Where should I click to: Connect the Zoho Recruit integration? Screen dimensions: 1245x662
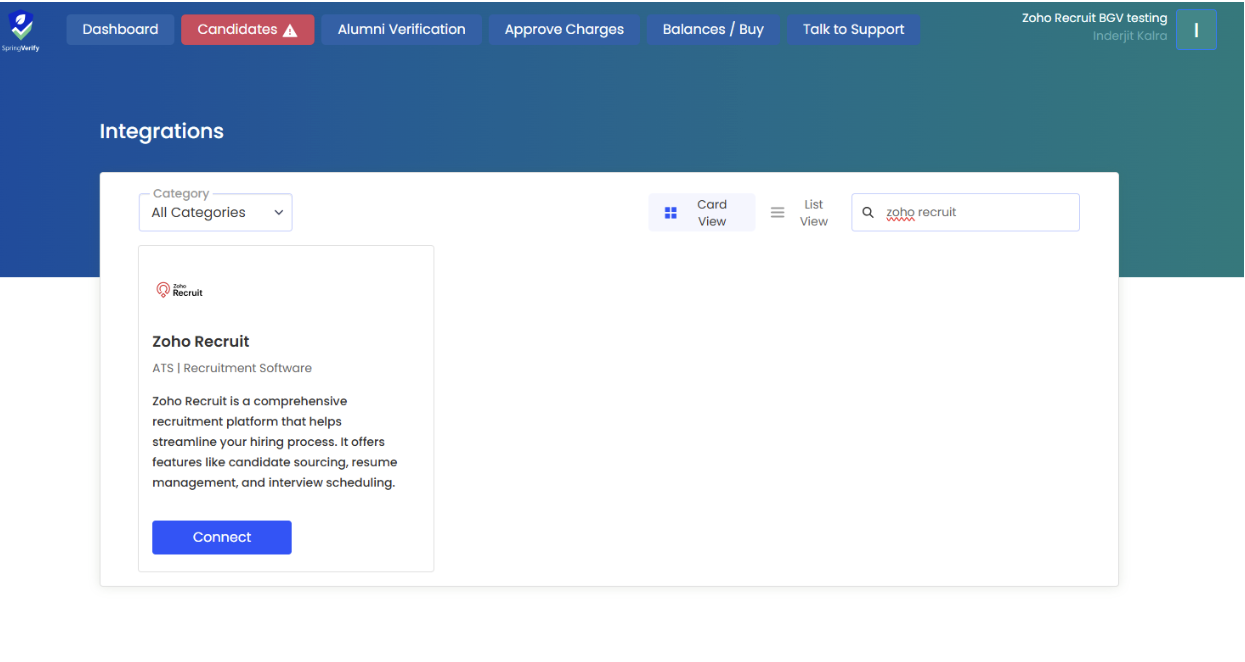coord(222,537)
